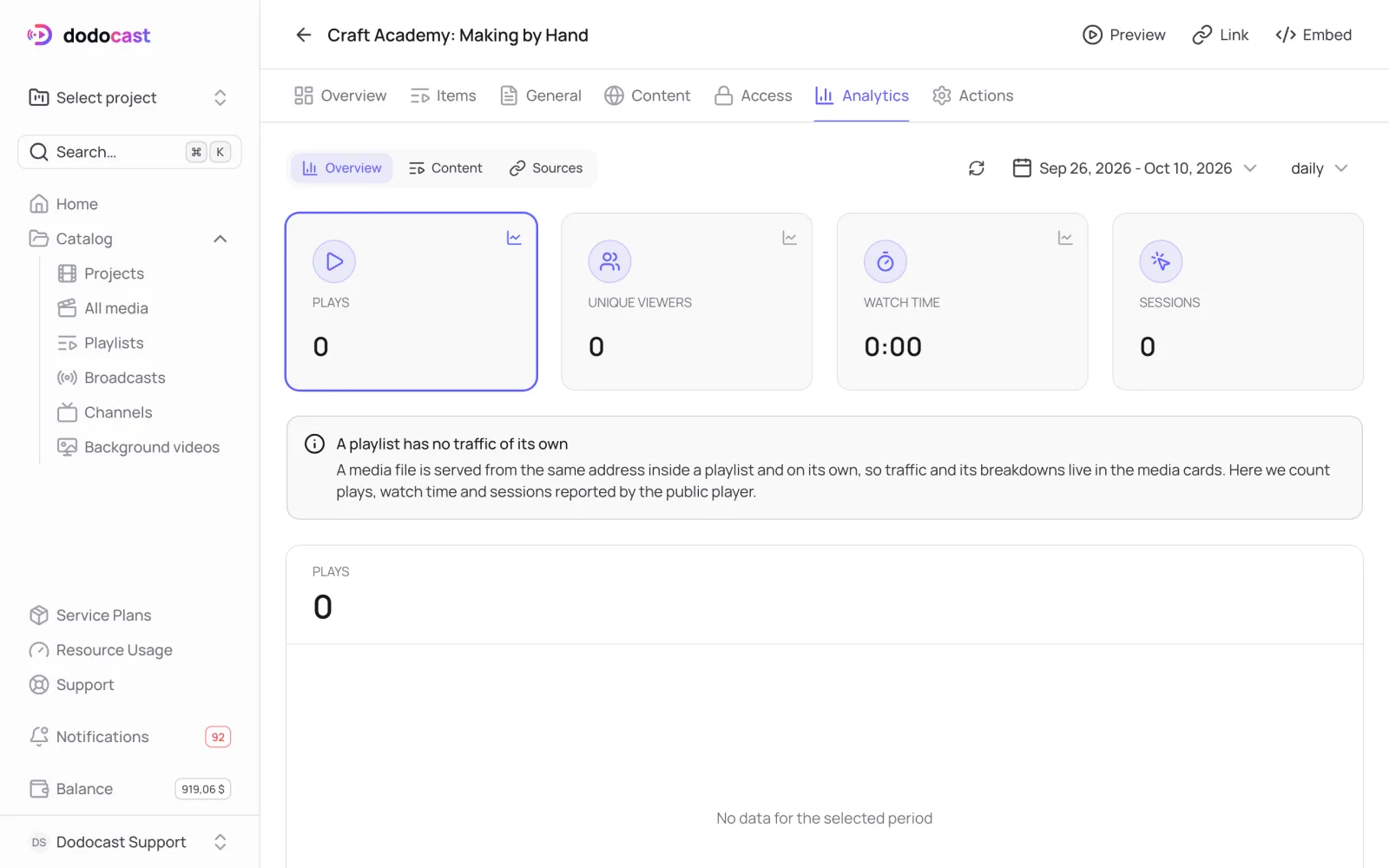Go to Home in sidebar

[x=130, y=204]
